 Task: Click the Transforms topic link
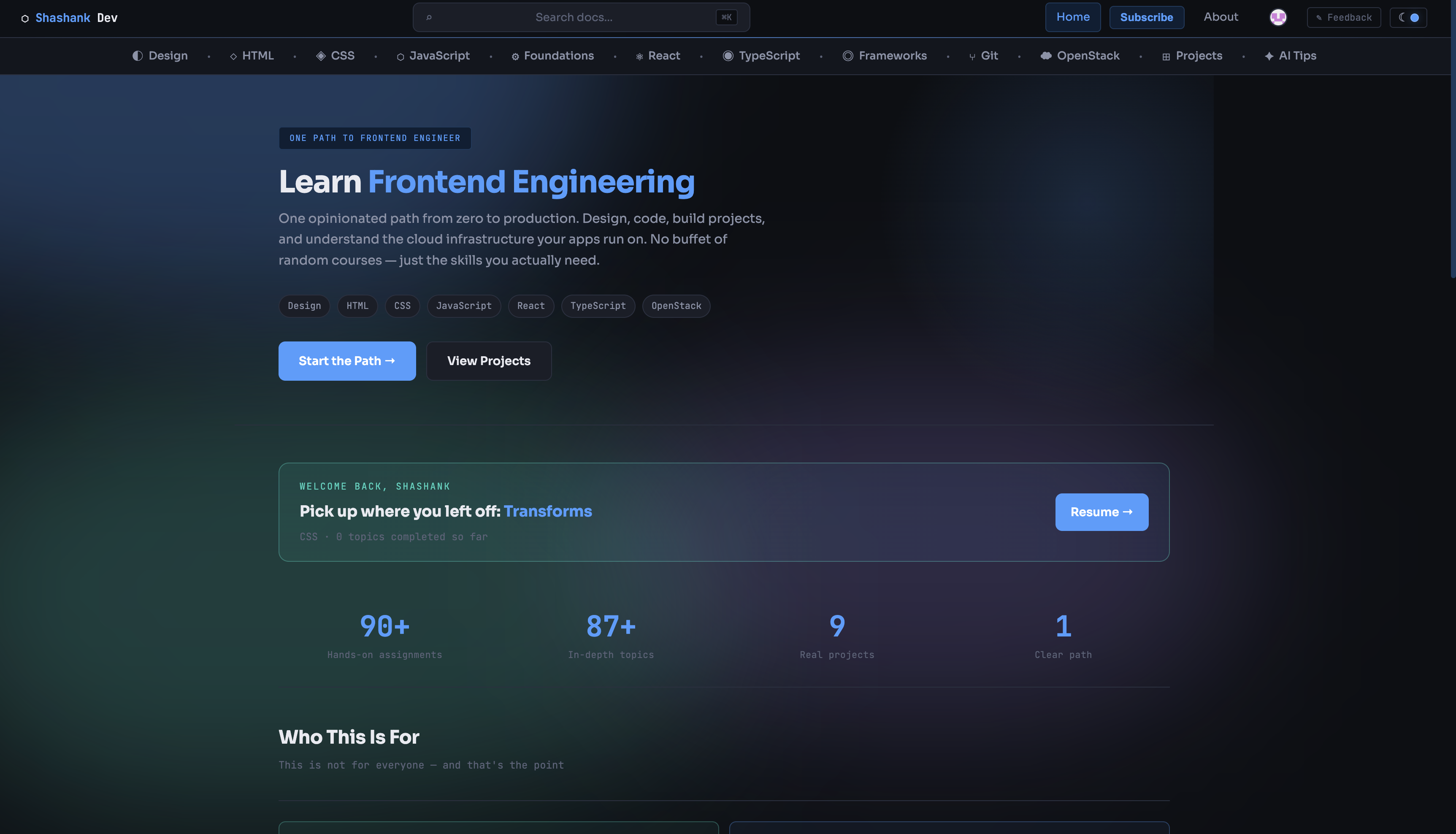(x=547, y=511)
